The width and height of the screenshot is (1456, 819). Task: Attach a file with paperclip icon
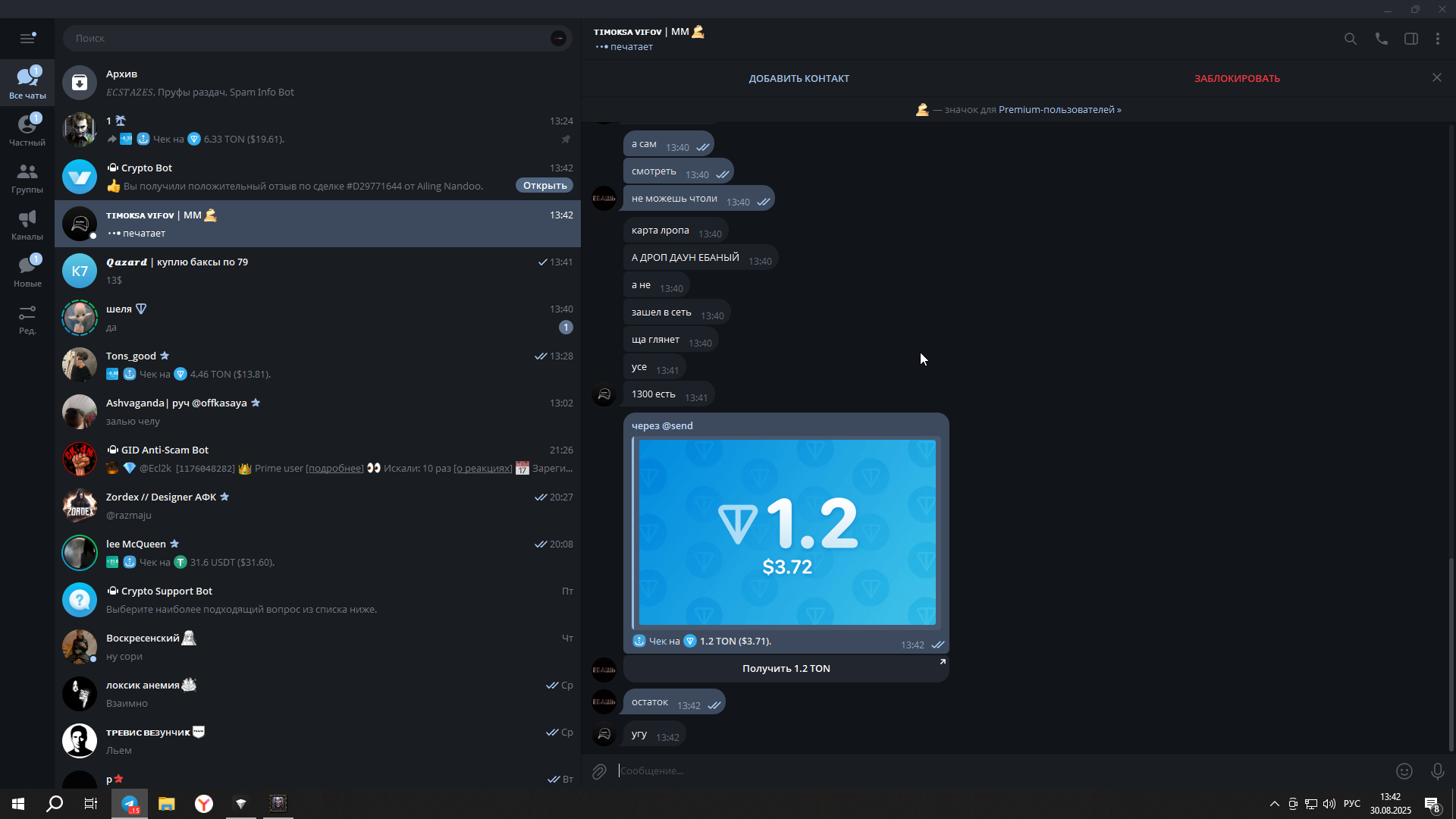point(599,771)
